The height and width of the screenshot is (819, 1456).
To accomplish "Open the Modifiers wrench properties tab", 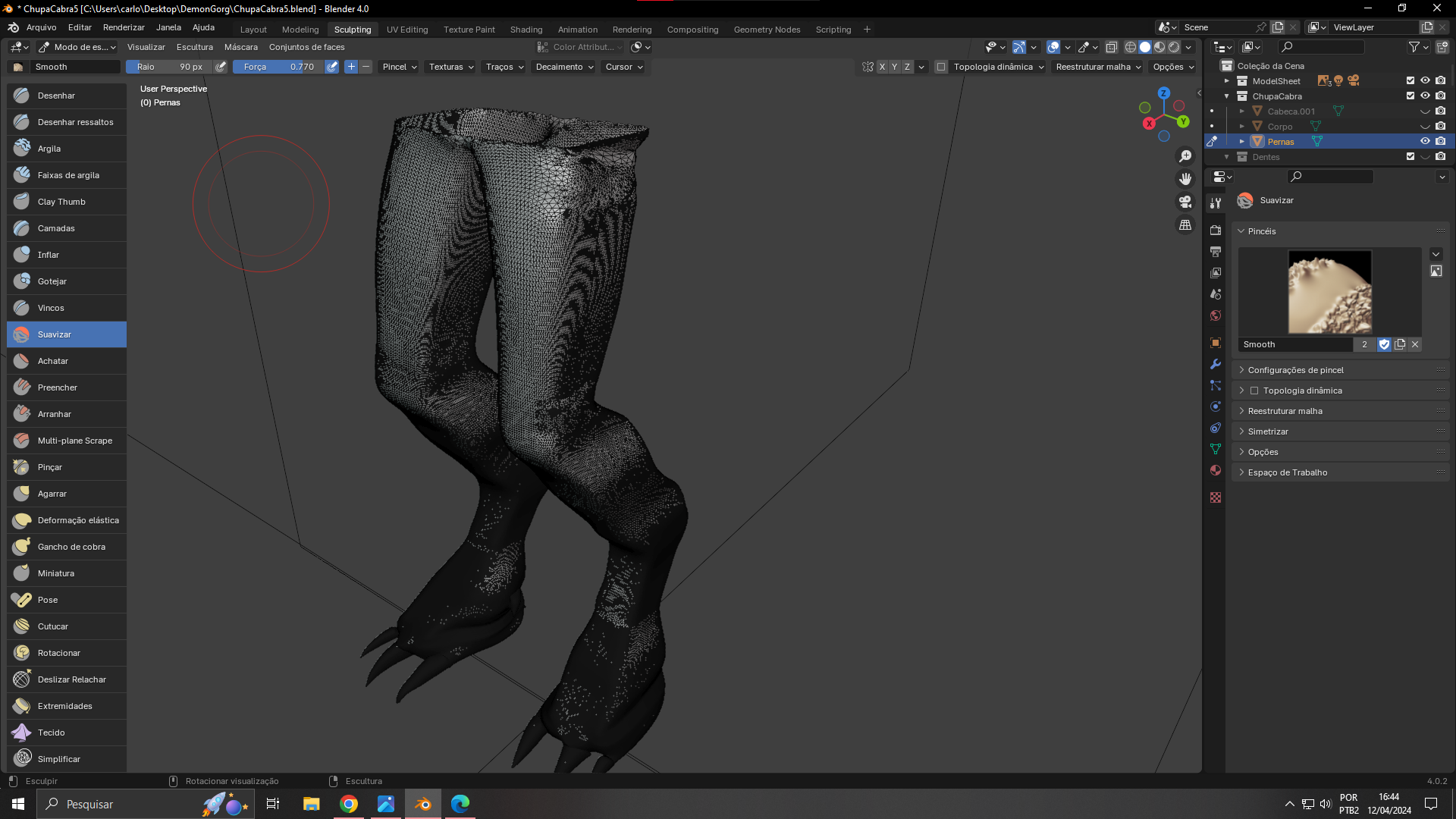I will pyautogui.click(x=1216, y=364).
